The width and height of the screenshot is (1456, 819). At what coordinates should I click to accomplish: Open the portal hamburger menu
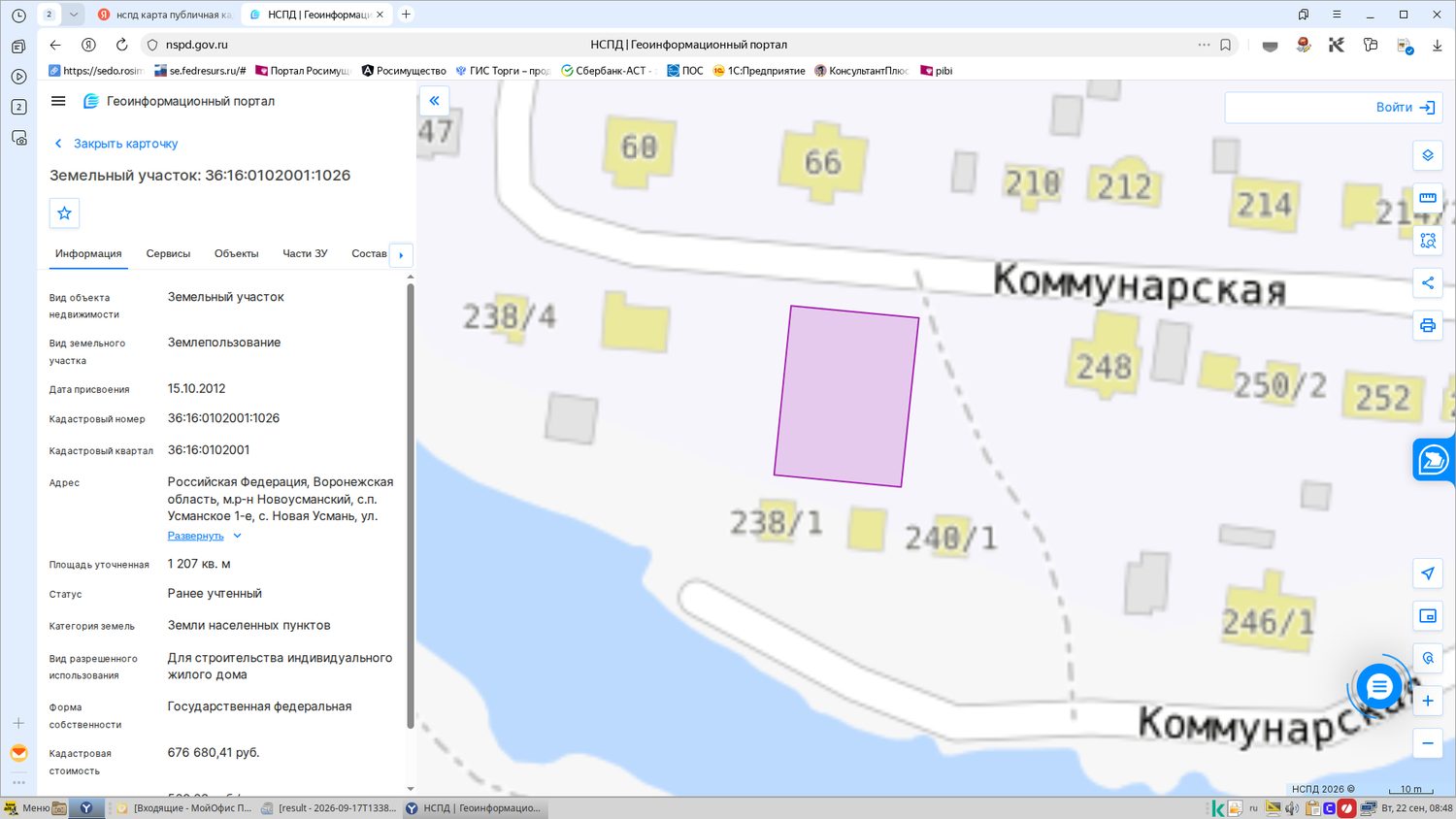pos(58,101)
